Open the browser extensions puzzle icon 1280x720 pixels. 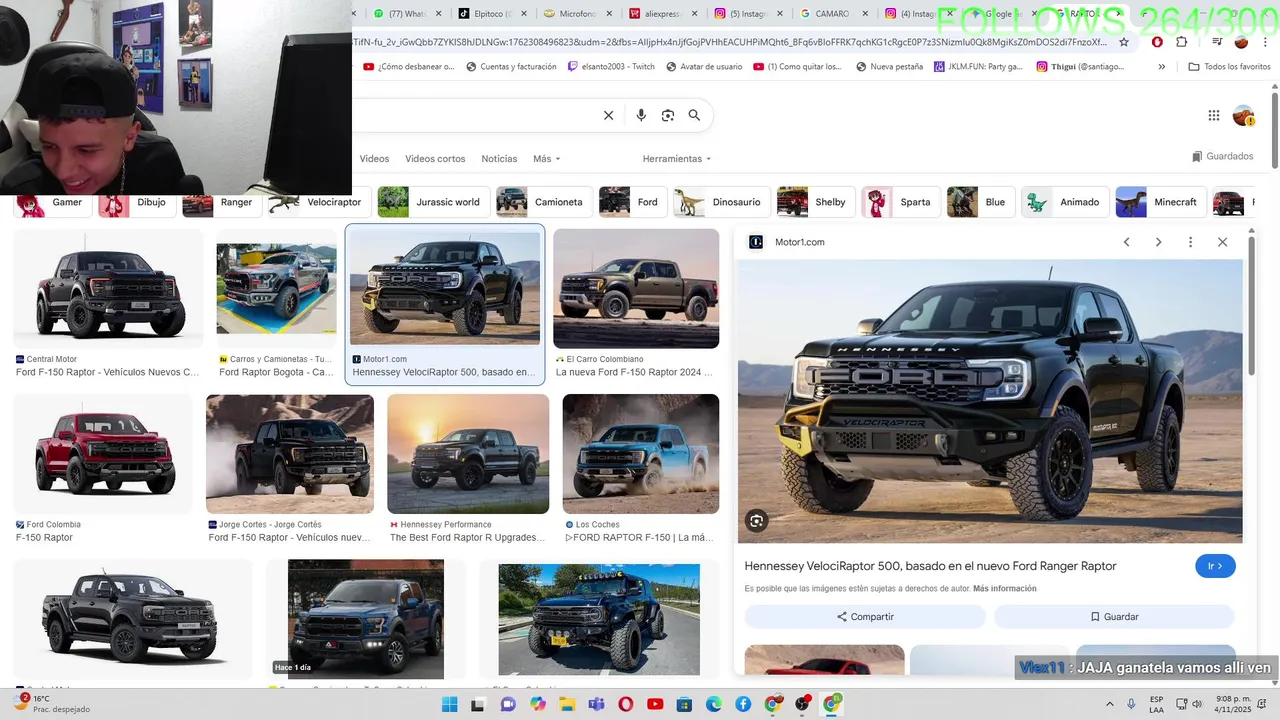point(1182,42)
